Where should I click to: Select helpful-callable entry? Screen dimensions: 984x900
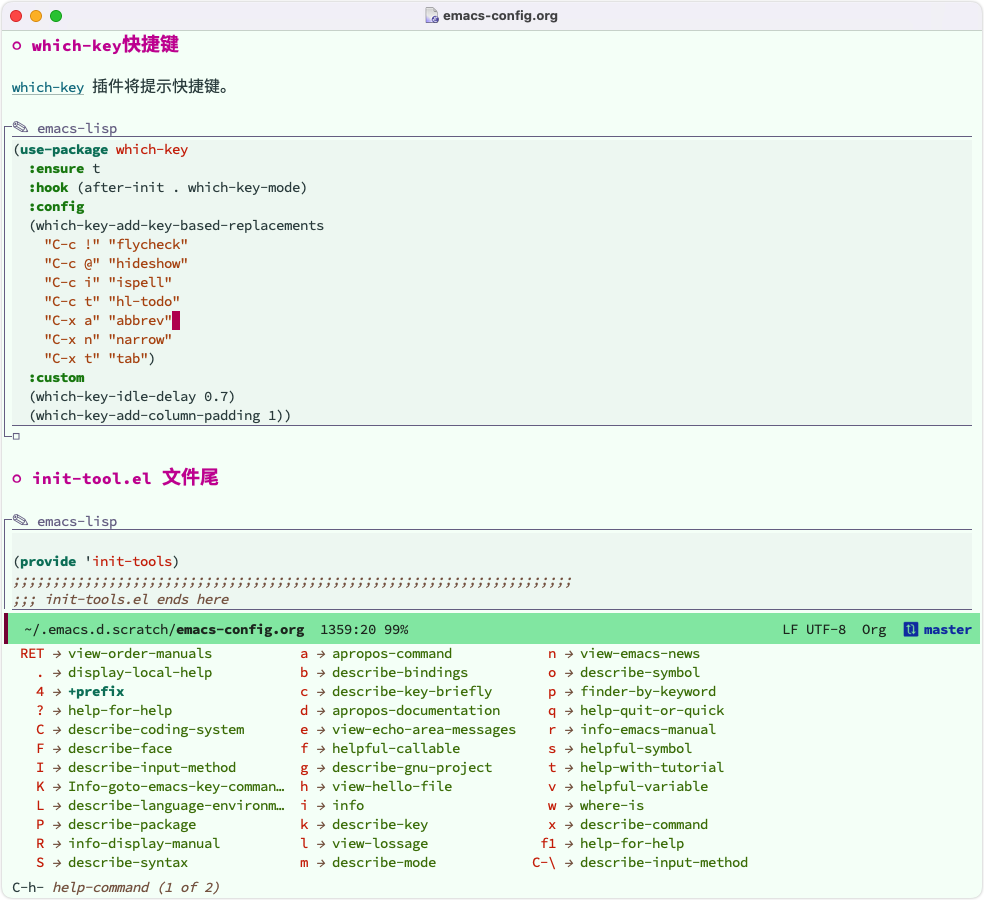[396, 748]
